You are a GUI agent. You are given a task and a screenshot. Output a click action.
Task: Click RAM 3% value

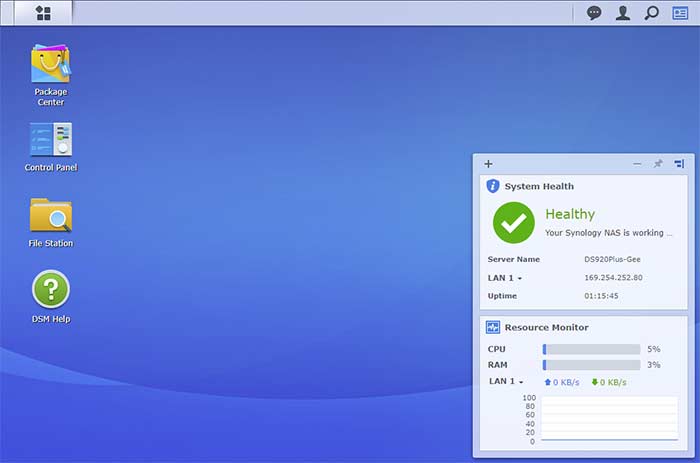[654, 365]
